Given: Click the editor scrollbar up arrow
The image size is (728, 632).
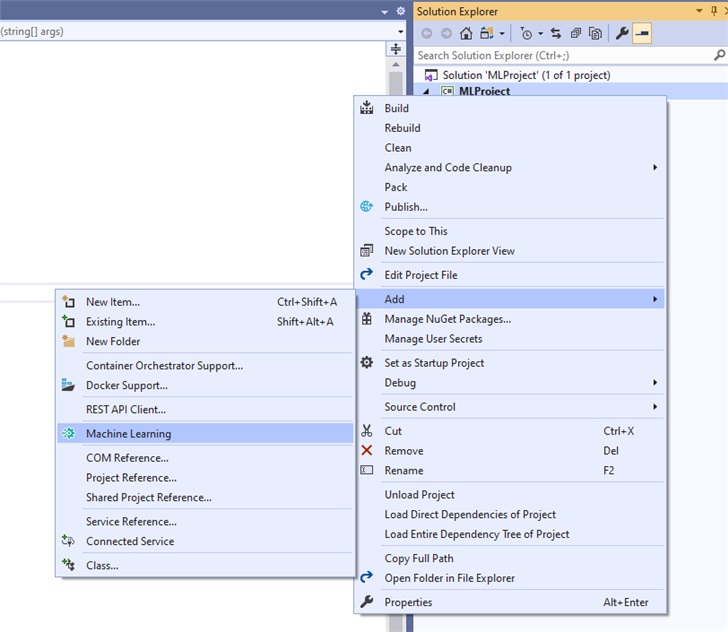Looking at the screenshot, I should click(x=396, y=65).
